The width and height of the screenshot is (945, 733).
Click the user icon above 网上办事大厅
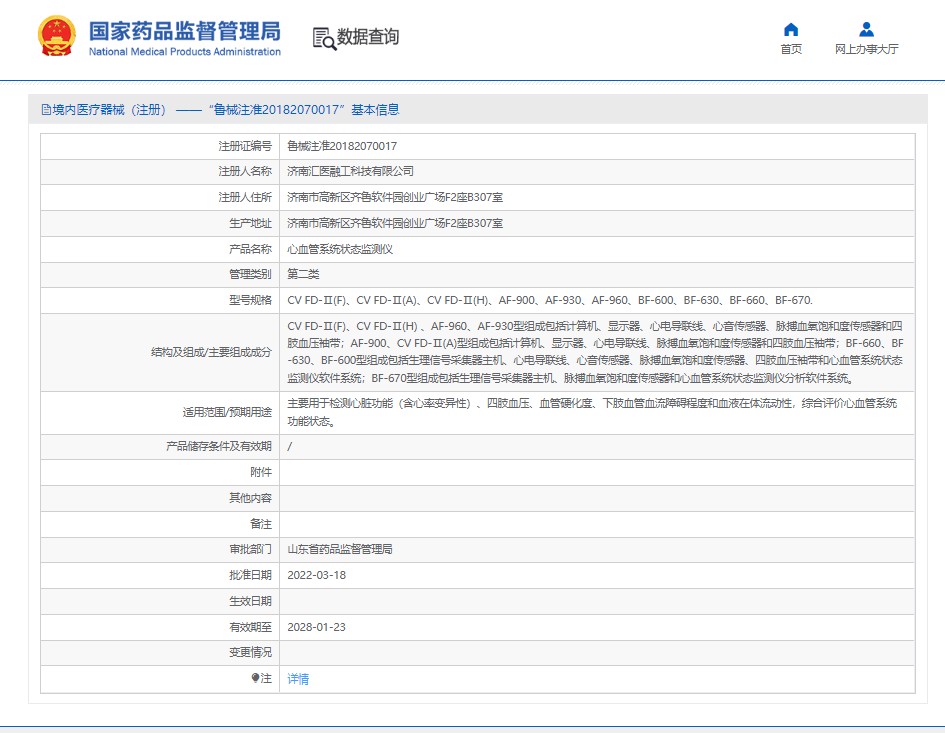click(x=866, y=29)
